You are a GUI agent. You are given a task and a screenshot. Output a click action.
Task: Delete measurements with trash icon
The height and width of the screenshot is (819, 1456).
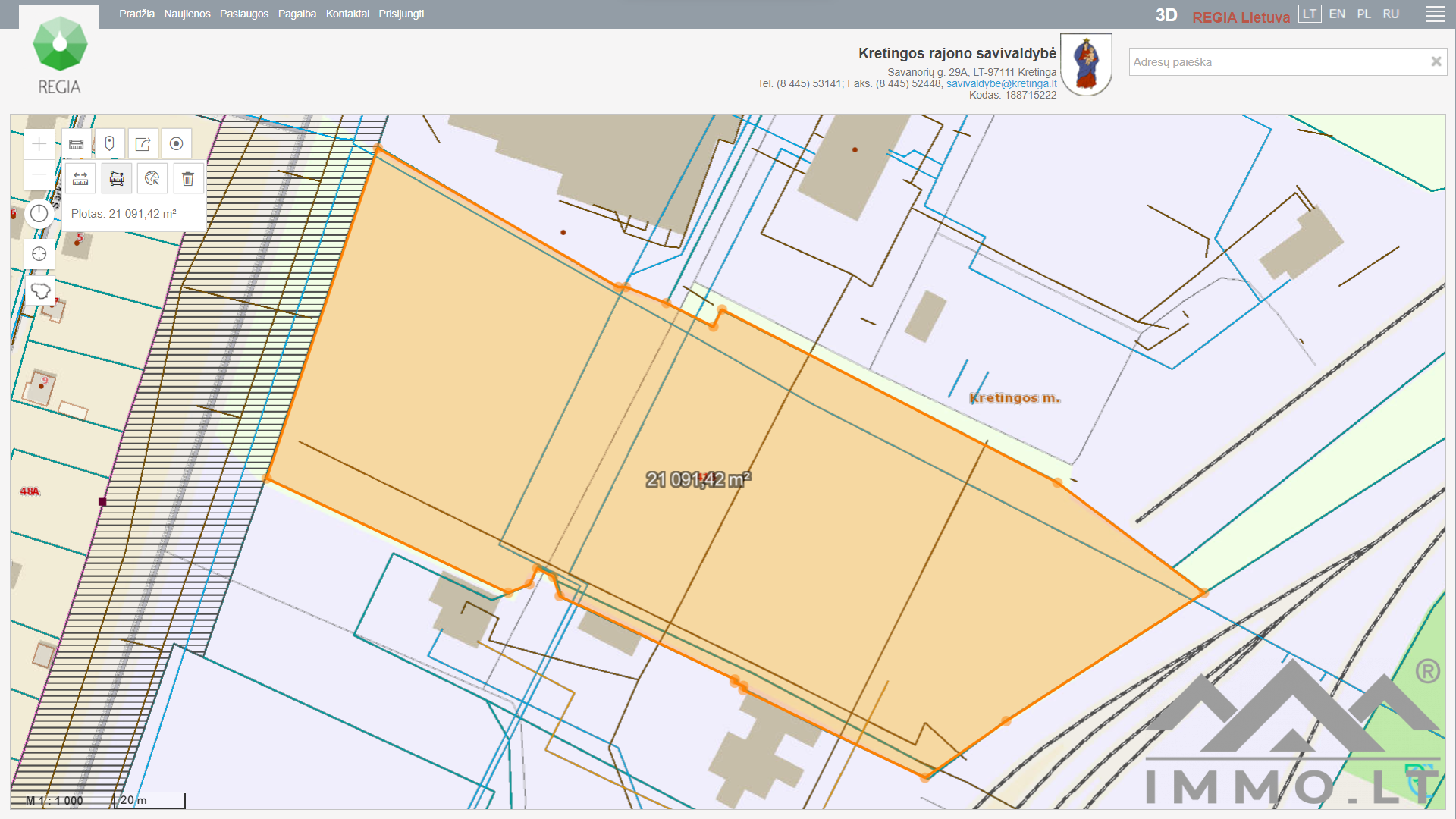coord(188,179)
